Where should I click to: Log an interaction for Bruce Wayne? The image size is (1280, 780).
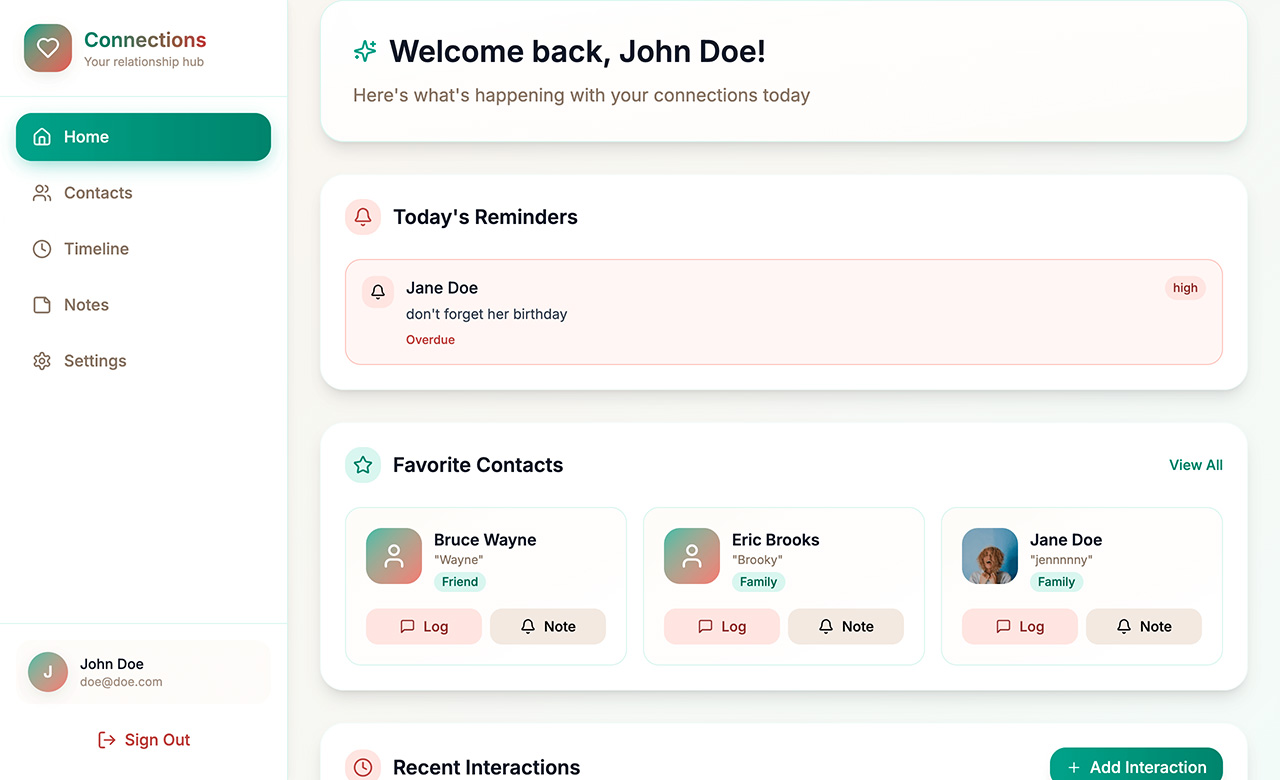(x=423, y=626)
